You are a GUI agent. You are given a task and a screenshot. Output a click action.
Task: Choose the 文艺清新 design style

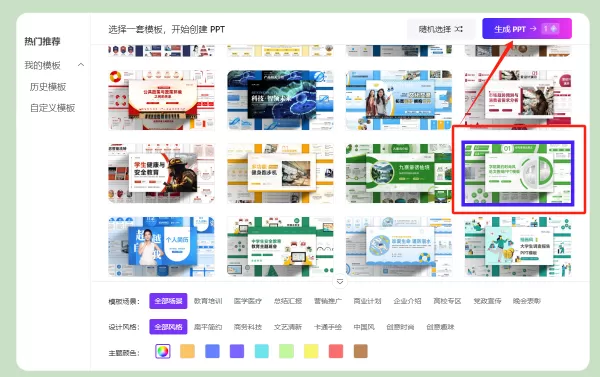(x=288, y=327)
